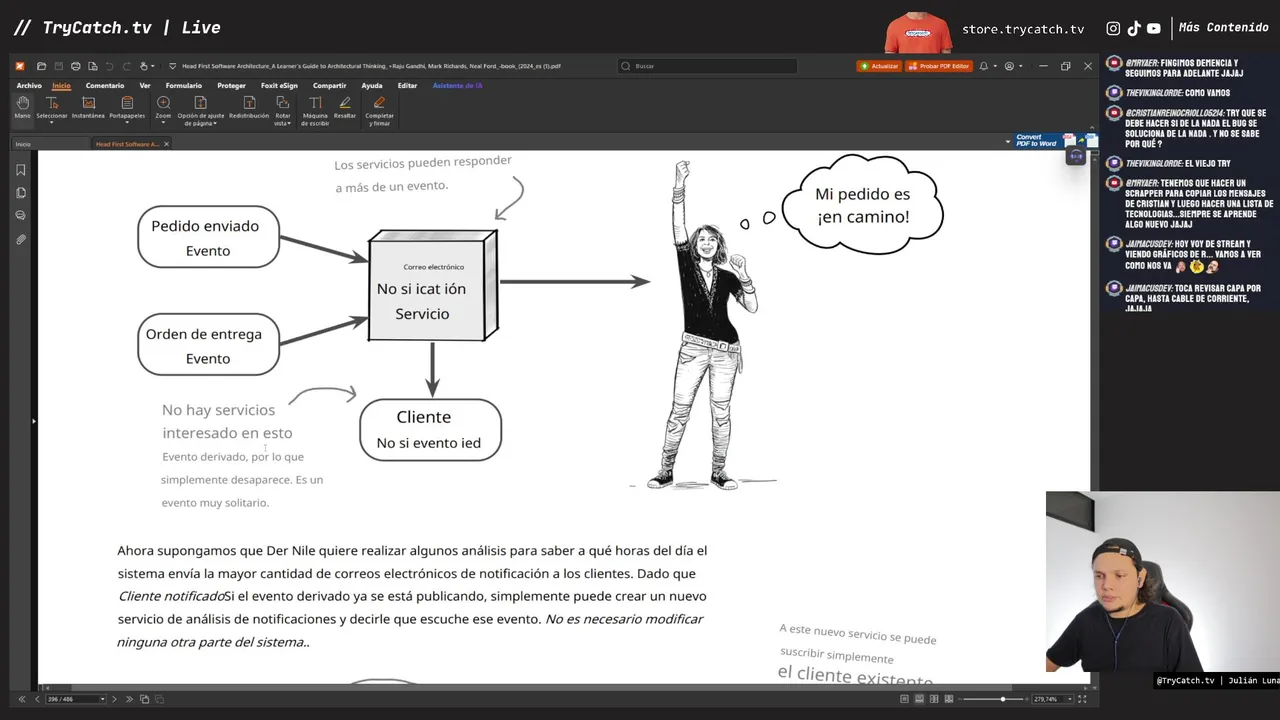Click the notifications bell icon

coord(983,66)
